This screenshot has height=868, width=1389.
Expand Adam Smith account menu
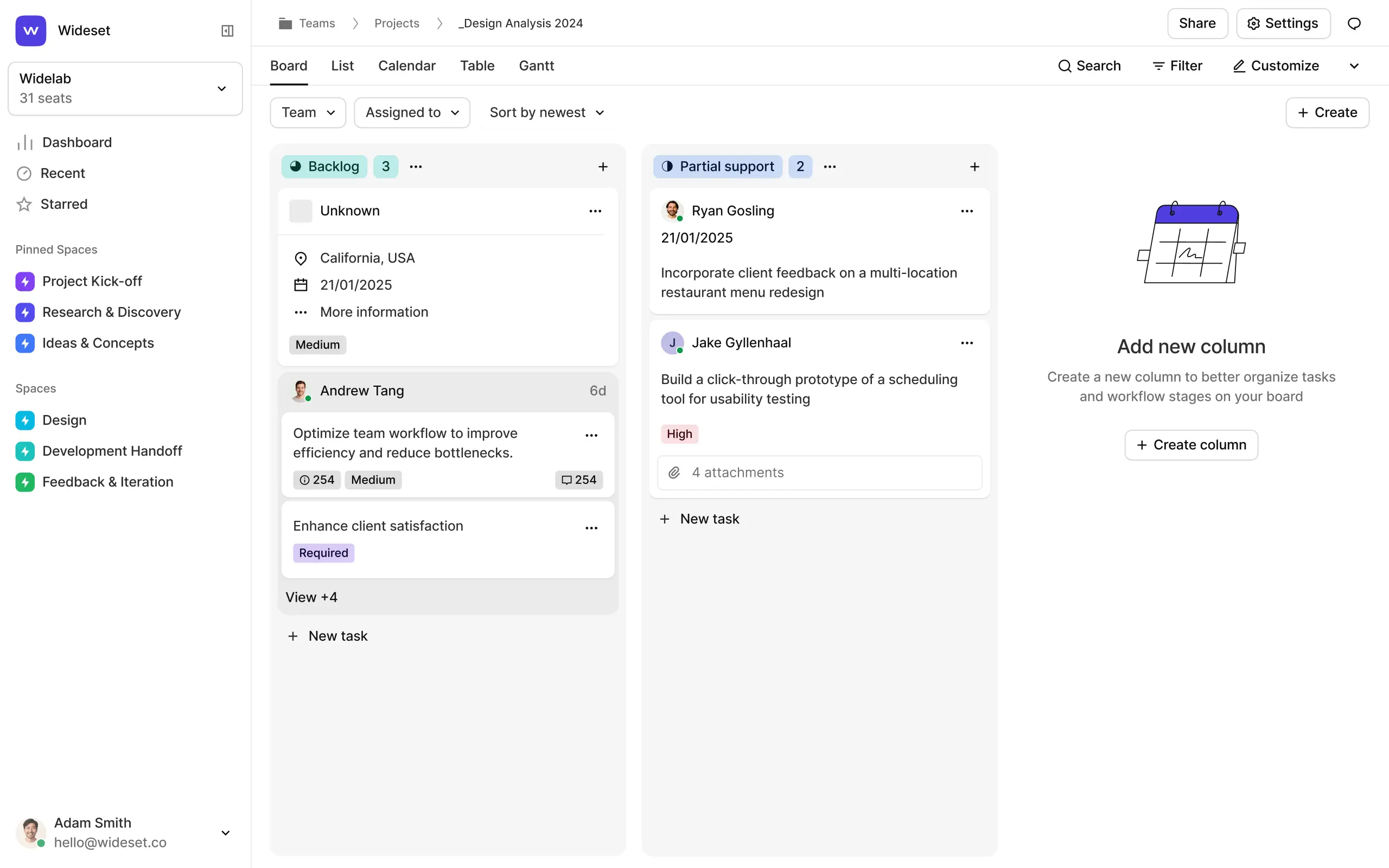pos(226,832)
